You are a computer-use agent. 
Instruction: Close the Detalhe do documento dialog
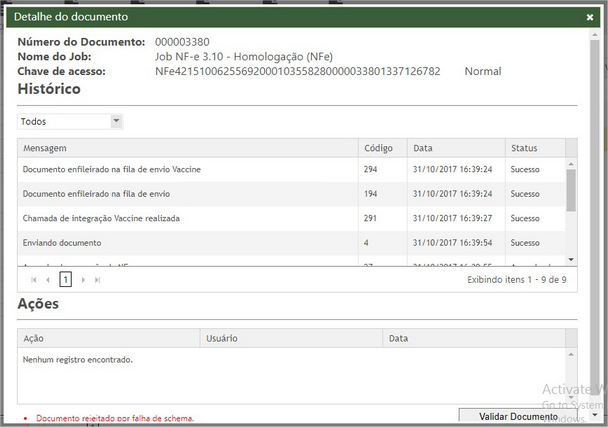pyautogui.click(x=590, y=17)
